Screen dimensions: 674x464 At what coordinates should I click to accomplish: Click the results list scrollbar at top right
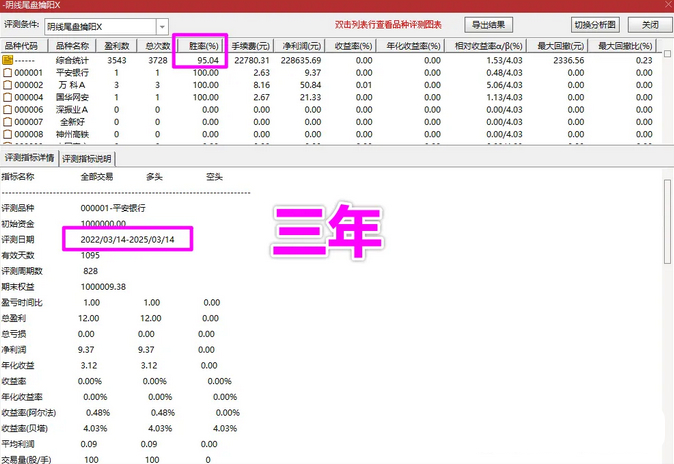coord(668,54)
